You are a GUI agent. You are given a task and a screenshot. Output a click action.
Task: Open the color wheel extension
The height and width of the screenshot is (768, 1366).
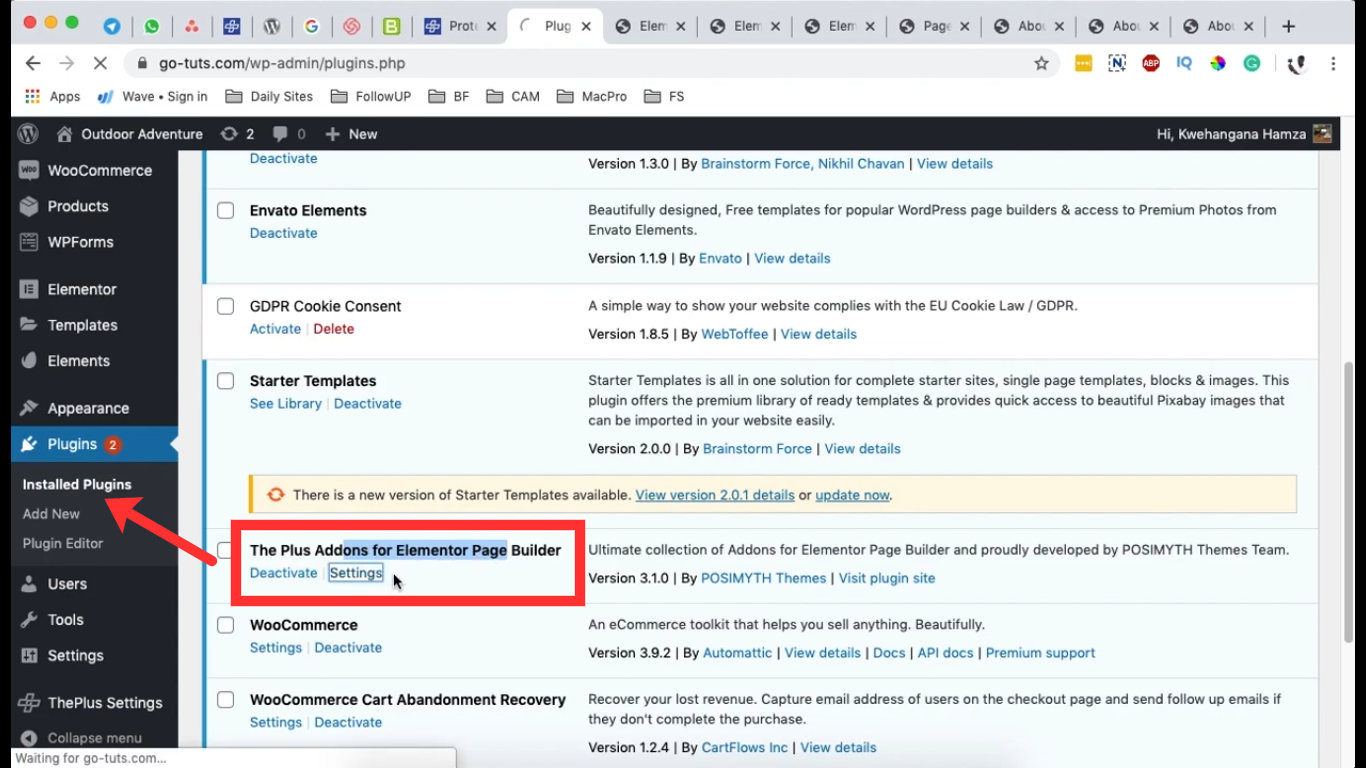pos(1218,63)
